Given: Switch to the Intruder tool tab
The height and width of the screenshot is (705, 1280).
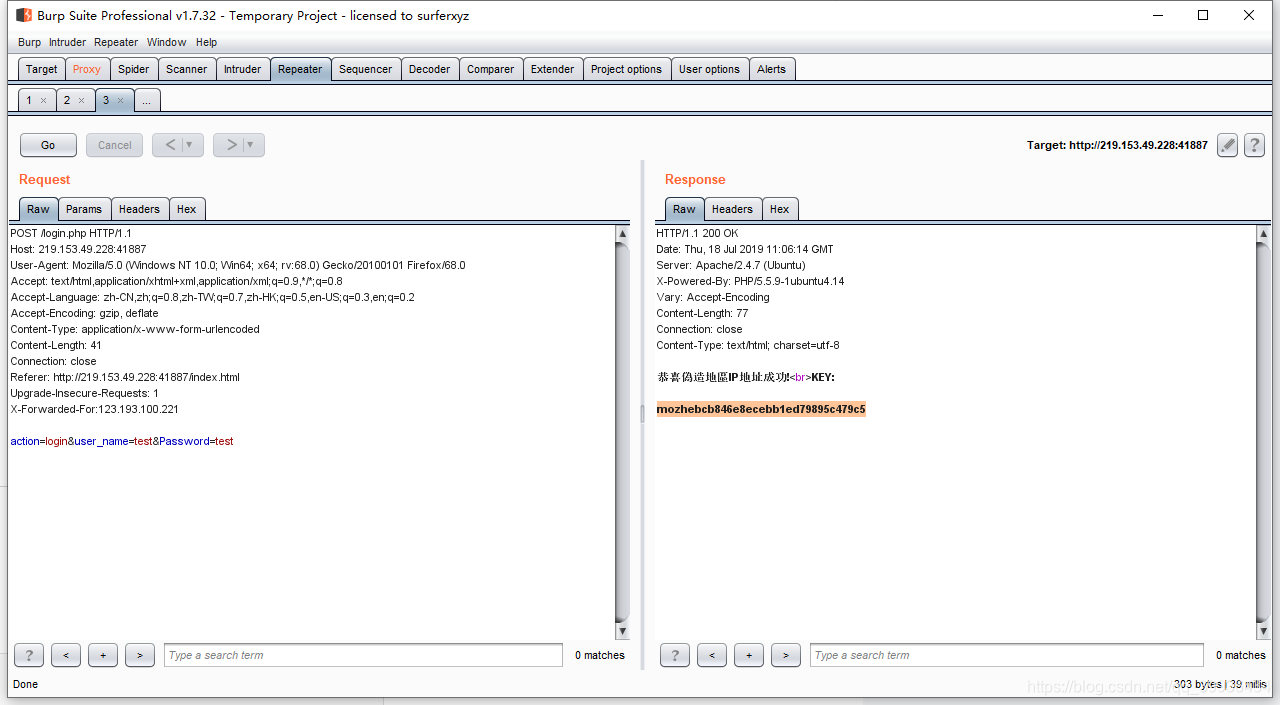Looking at the screenshot, I should pos(243,69).
